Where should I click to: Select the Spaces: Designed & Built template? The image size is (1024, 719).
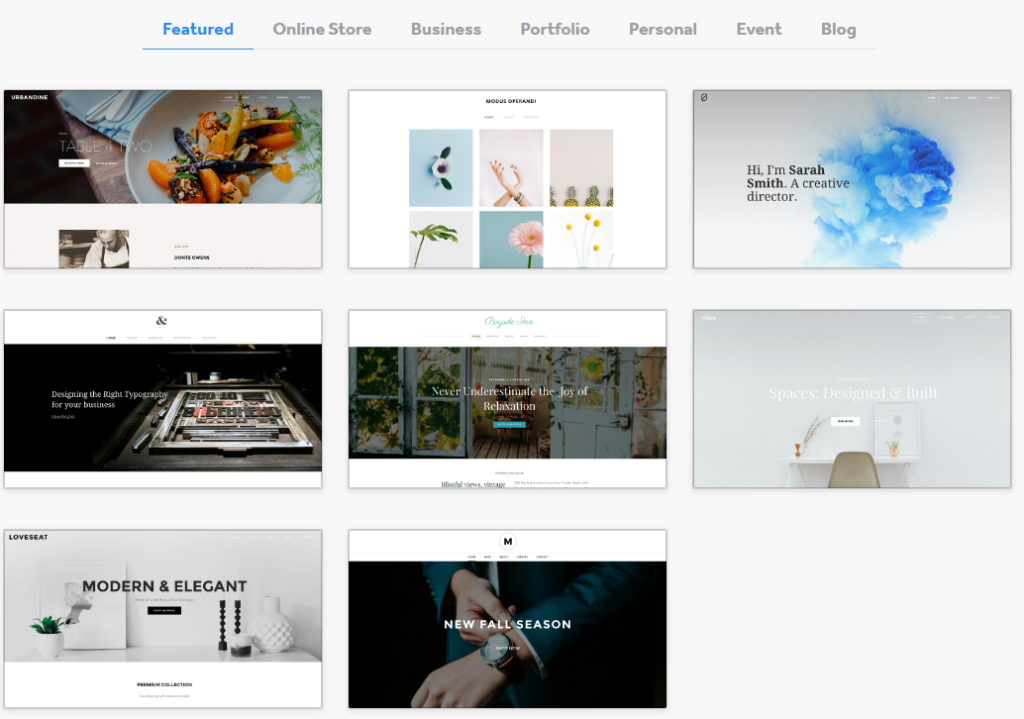coord(852,398)
